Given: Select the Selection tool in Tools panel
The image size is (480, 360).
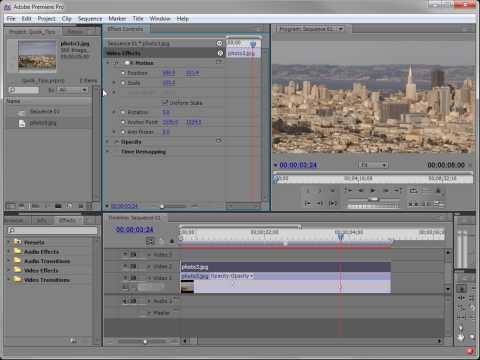Looking at the screenshot, I should [x=461, y=288].
